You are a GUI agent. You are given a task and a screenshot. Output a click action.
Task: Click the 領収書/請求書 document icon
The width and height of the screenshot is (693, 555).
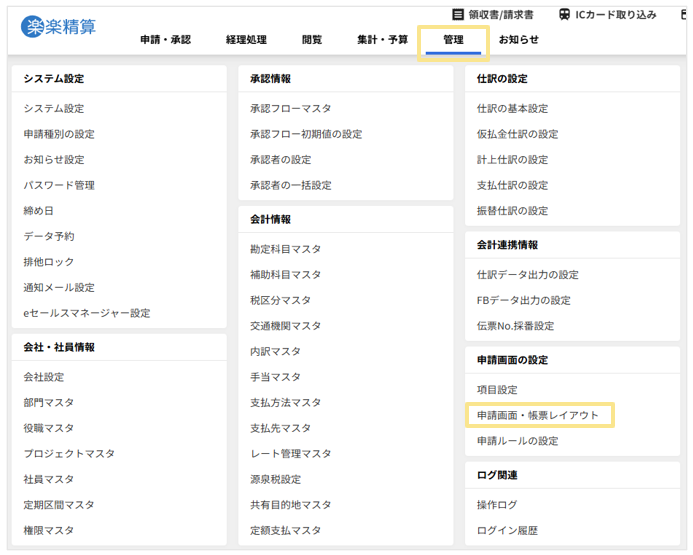(x=458, y=15)
